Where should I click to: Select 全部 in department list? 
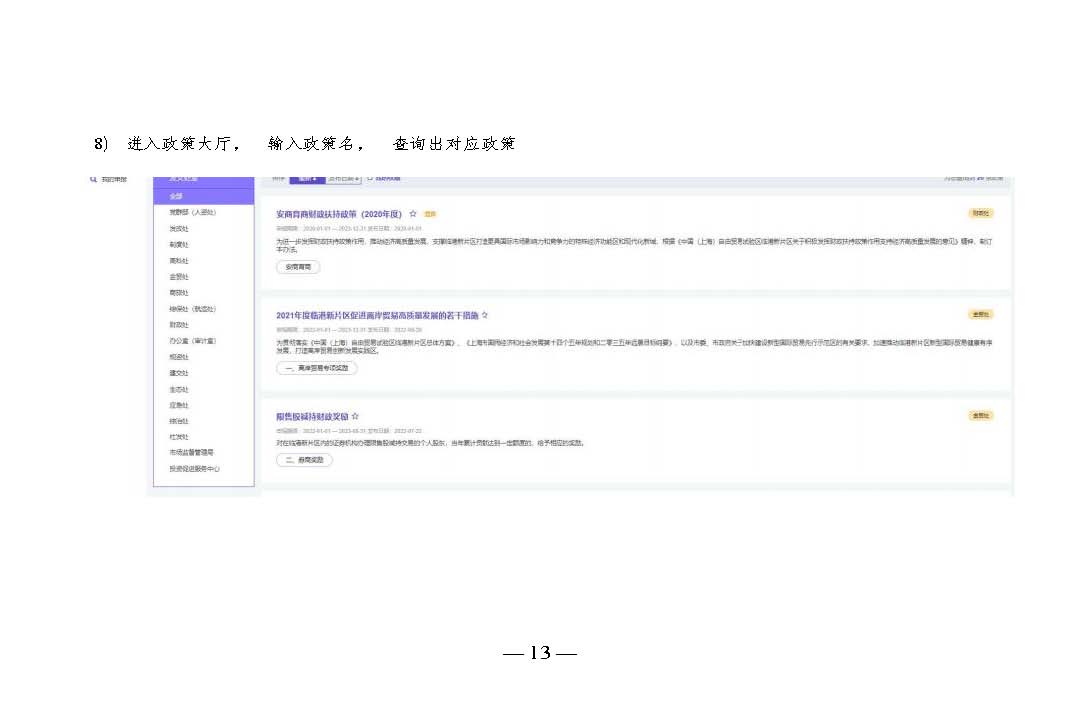[176, 196]
